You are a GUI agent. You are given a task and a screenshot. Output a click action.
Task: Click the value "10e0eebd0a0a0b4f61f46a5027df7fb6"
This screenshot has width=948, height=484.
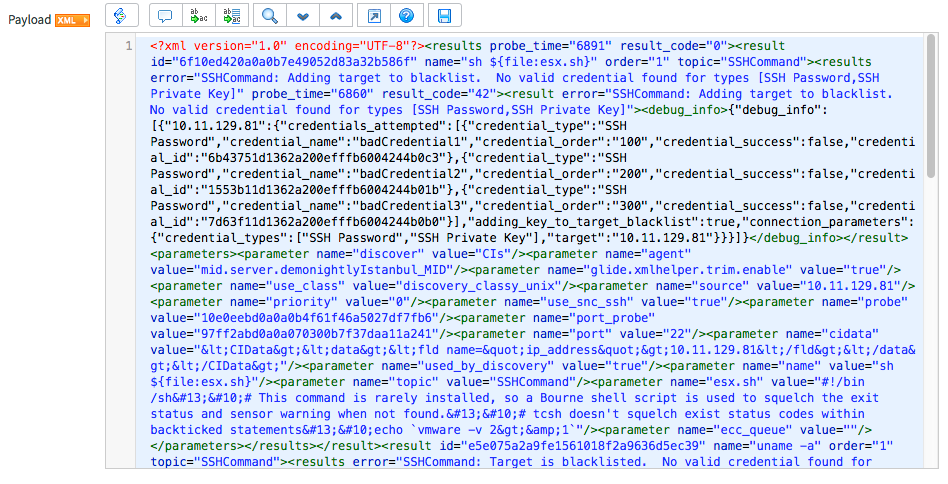click(x=316, y=318)
